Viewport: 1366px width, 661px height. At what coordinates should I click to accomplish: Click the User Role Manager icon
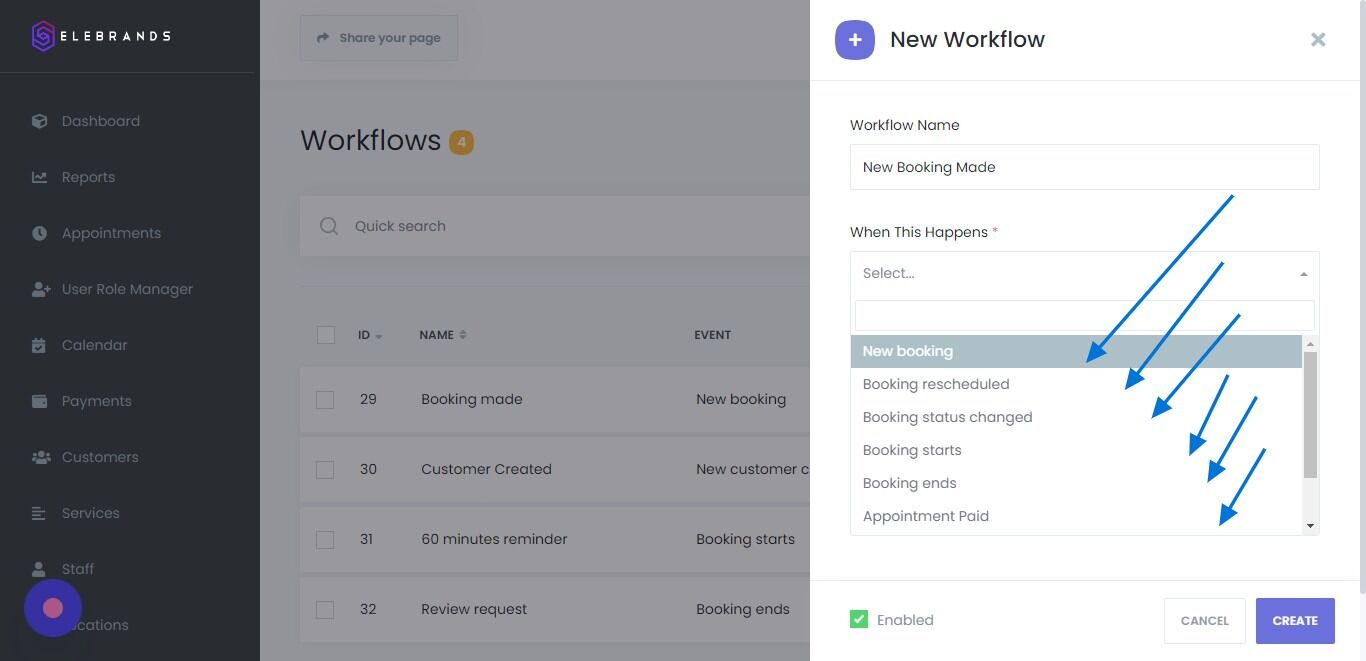click(41, 289)
